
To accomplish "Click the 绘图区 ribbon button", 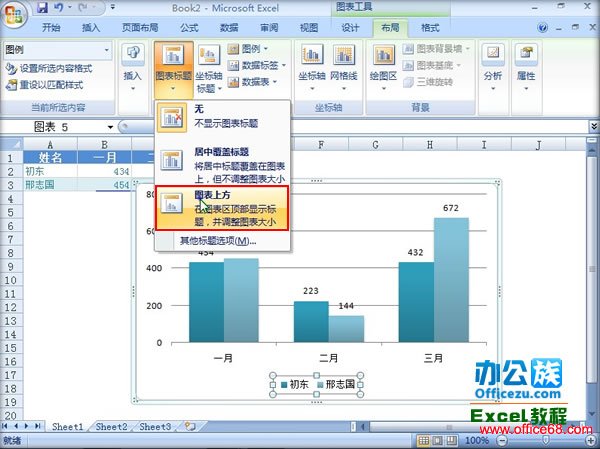I will pyautogui.click(x=383, y=67).
